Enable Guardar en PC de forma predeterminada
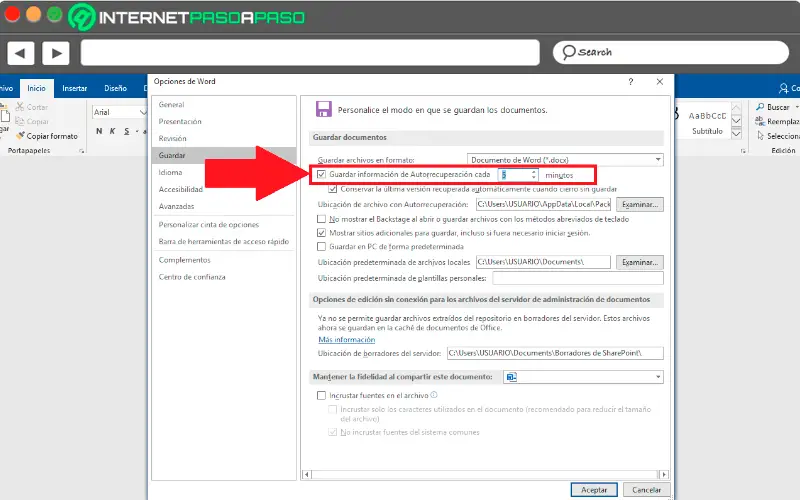The image size is (800, 500). coord(321,246)
